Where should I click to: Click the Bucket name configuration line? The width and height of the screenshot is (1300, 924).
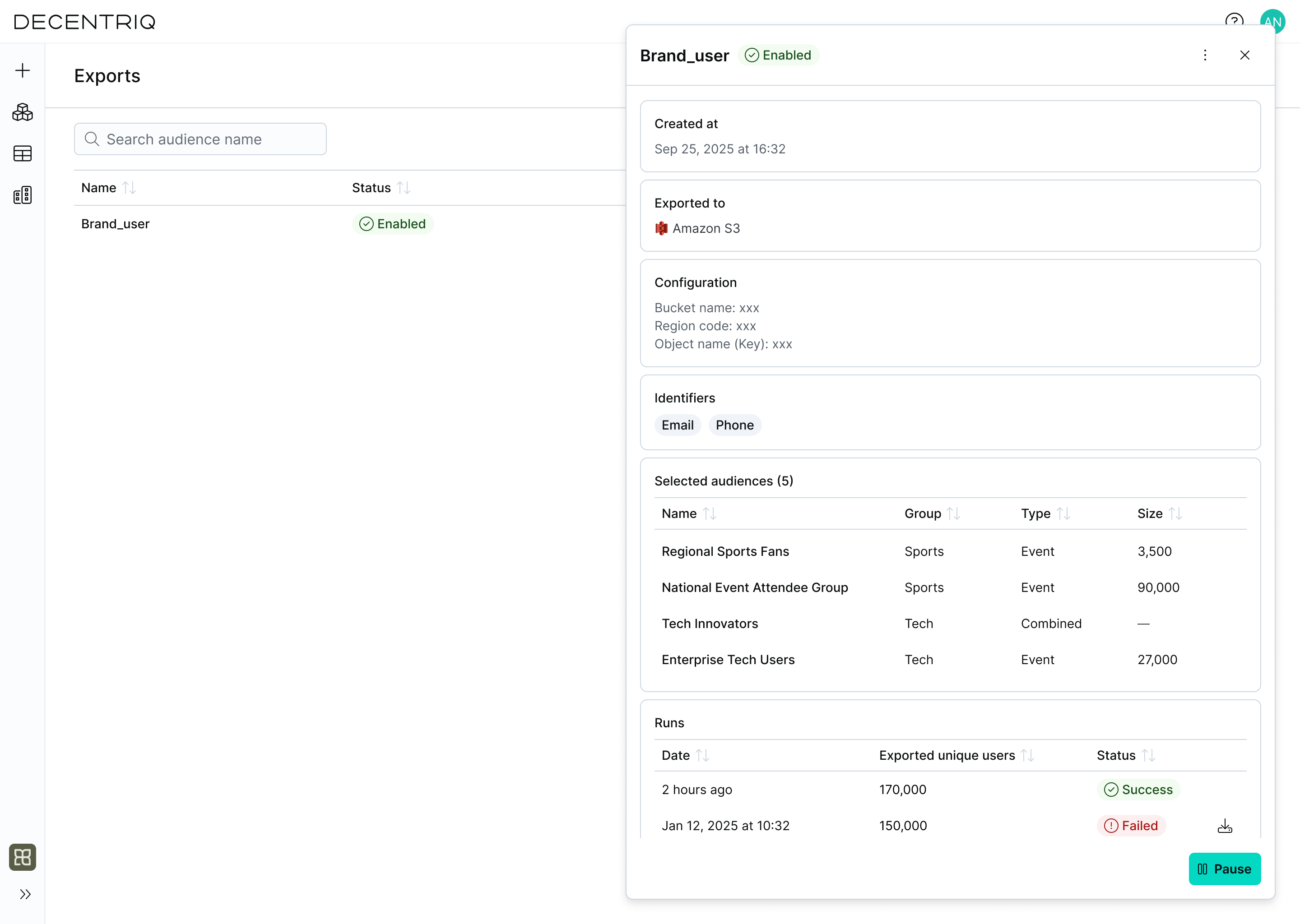tap(707, 308)
